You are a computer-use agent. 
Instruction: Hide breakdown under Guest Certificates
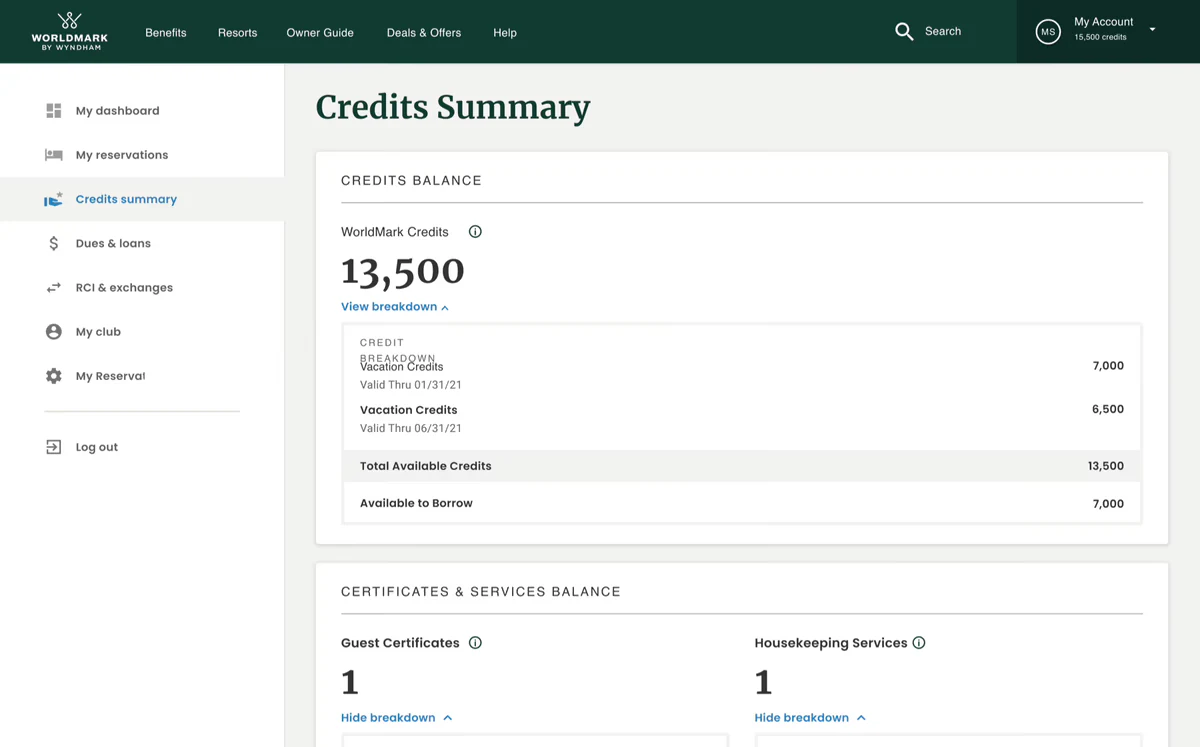pos(397,718)
